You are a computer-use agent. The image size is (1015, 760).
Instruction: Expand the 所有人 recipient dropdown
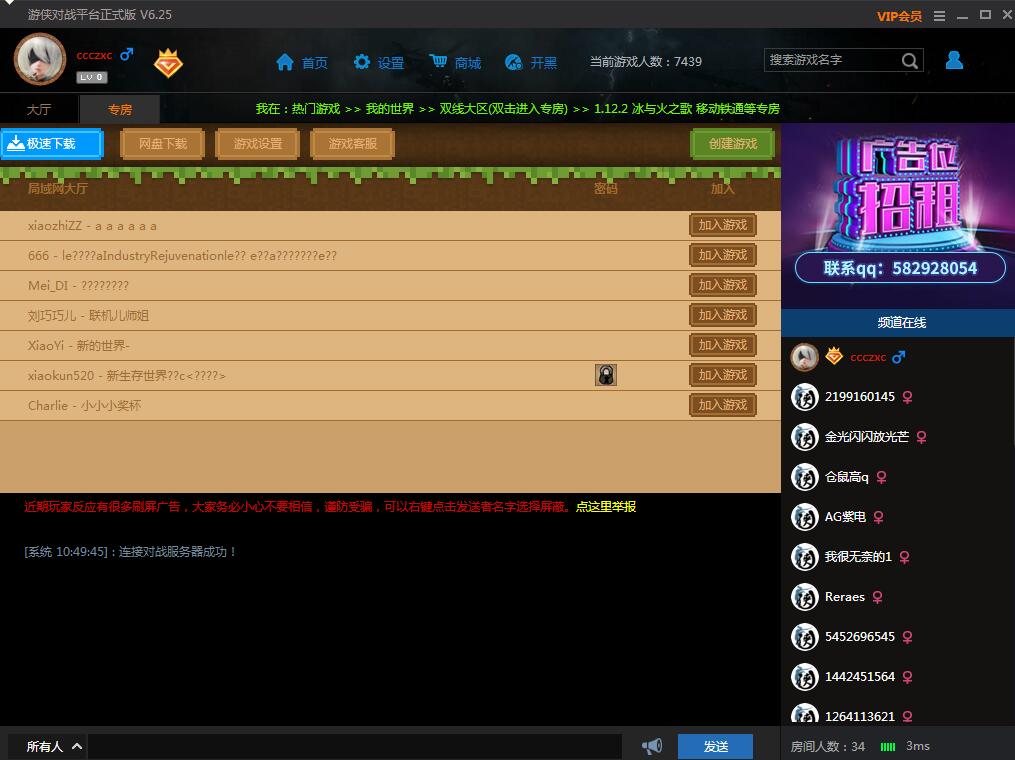76,746
